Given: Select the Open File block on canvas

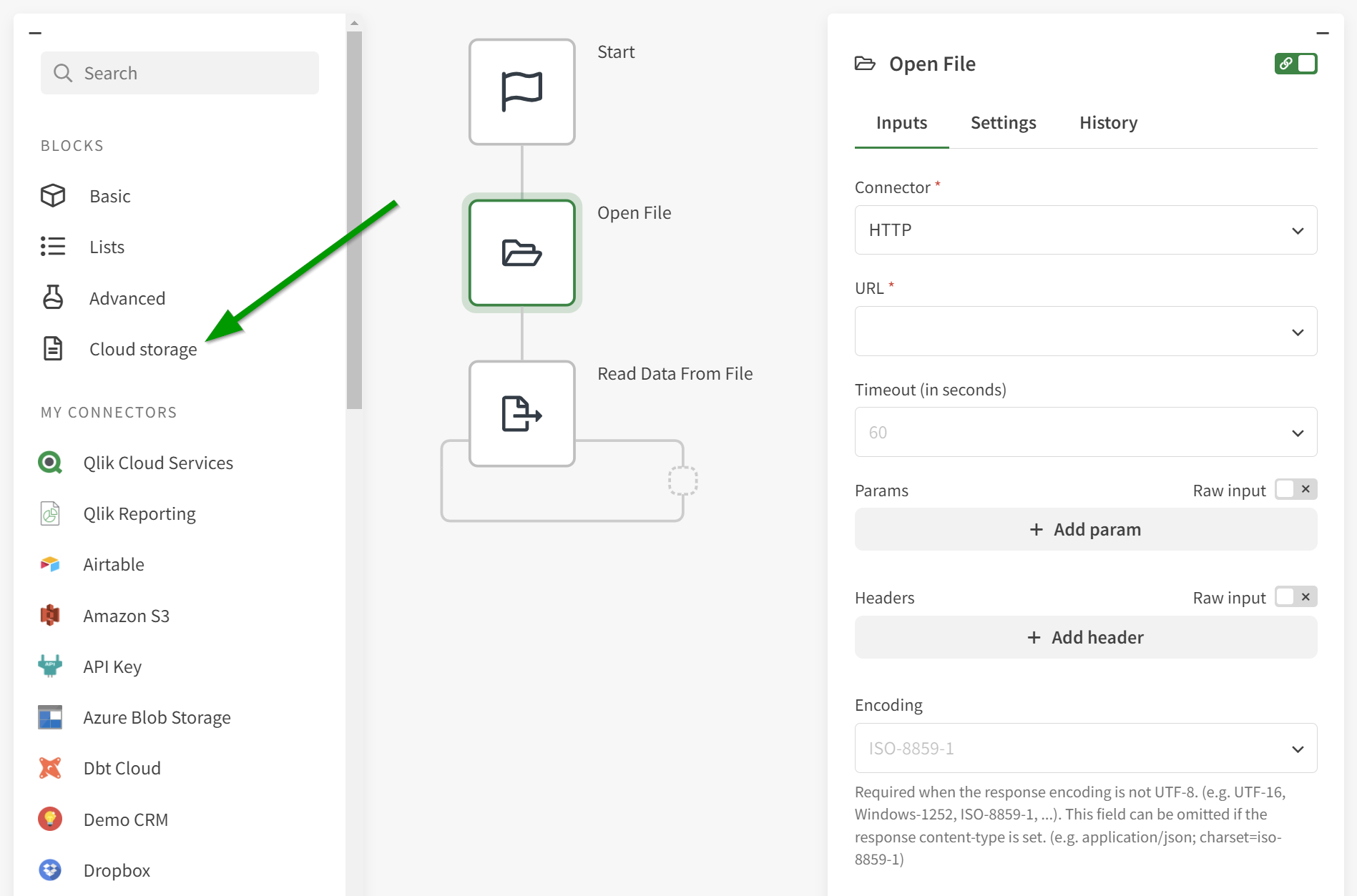Looking at the screenshot, I should point(521,253).
